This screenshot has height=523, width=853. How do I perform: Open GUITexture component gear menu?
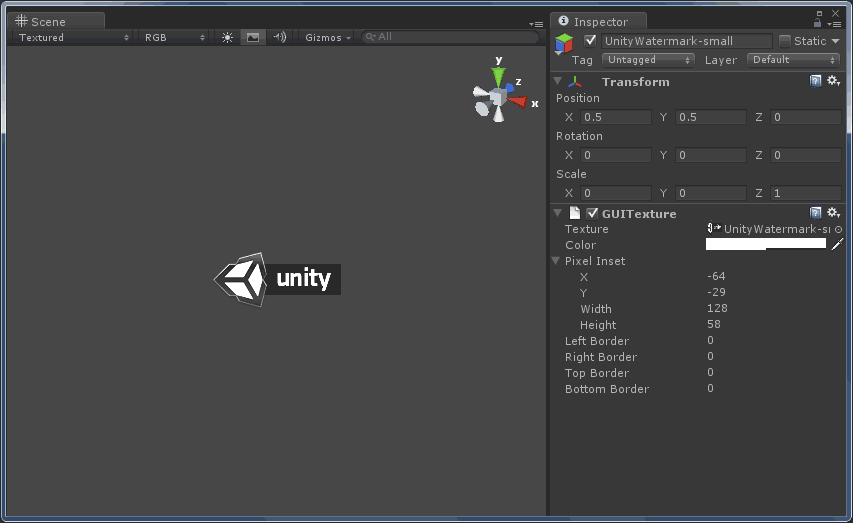click(833, 213)
